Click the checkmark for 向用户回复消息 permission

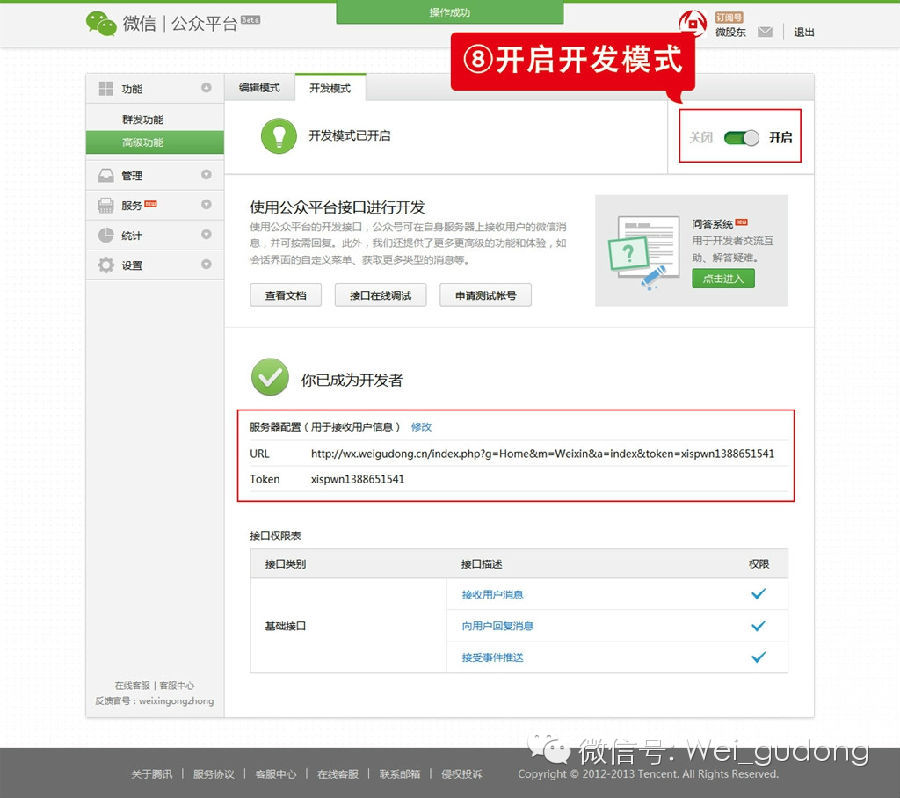tap(758, 626)
